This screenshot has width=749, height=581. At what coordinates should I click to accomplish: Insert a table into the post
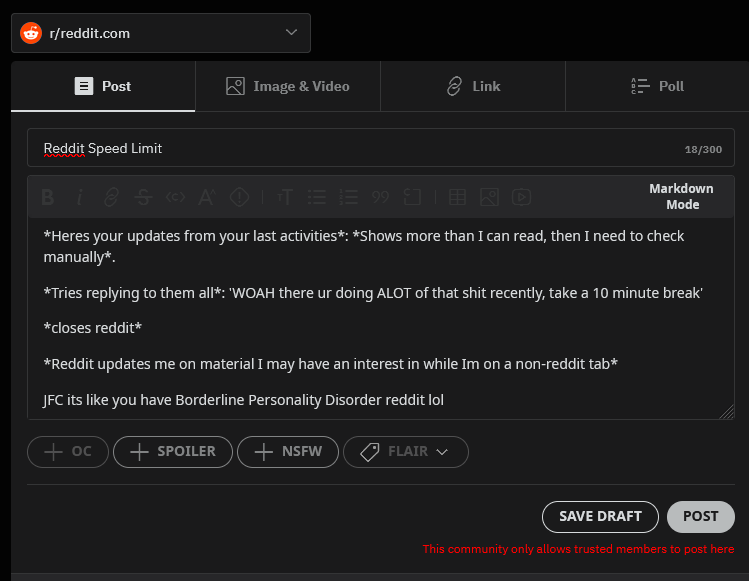pyautogui.click(x=456, y=197)
